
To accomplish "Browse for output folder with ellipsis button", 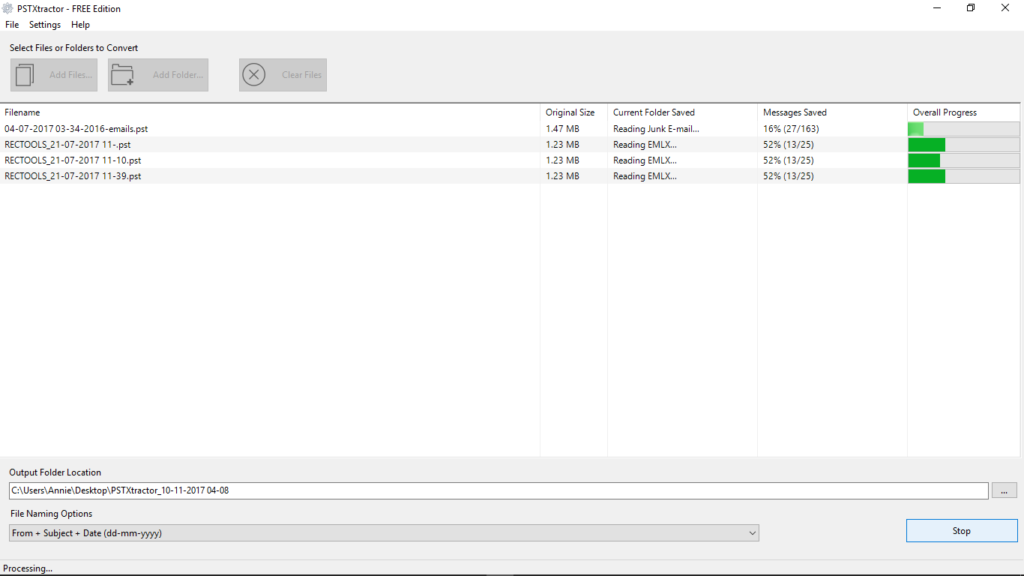I will pos(1004,490).
